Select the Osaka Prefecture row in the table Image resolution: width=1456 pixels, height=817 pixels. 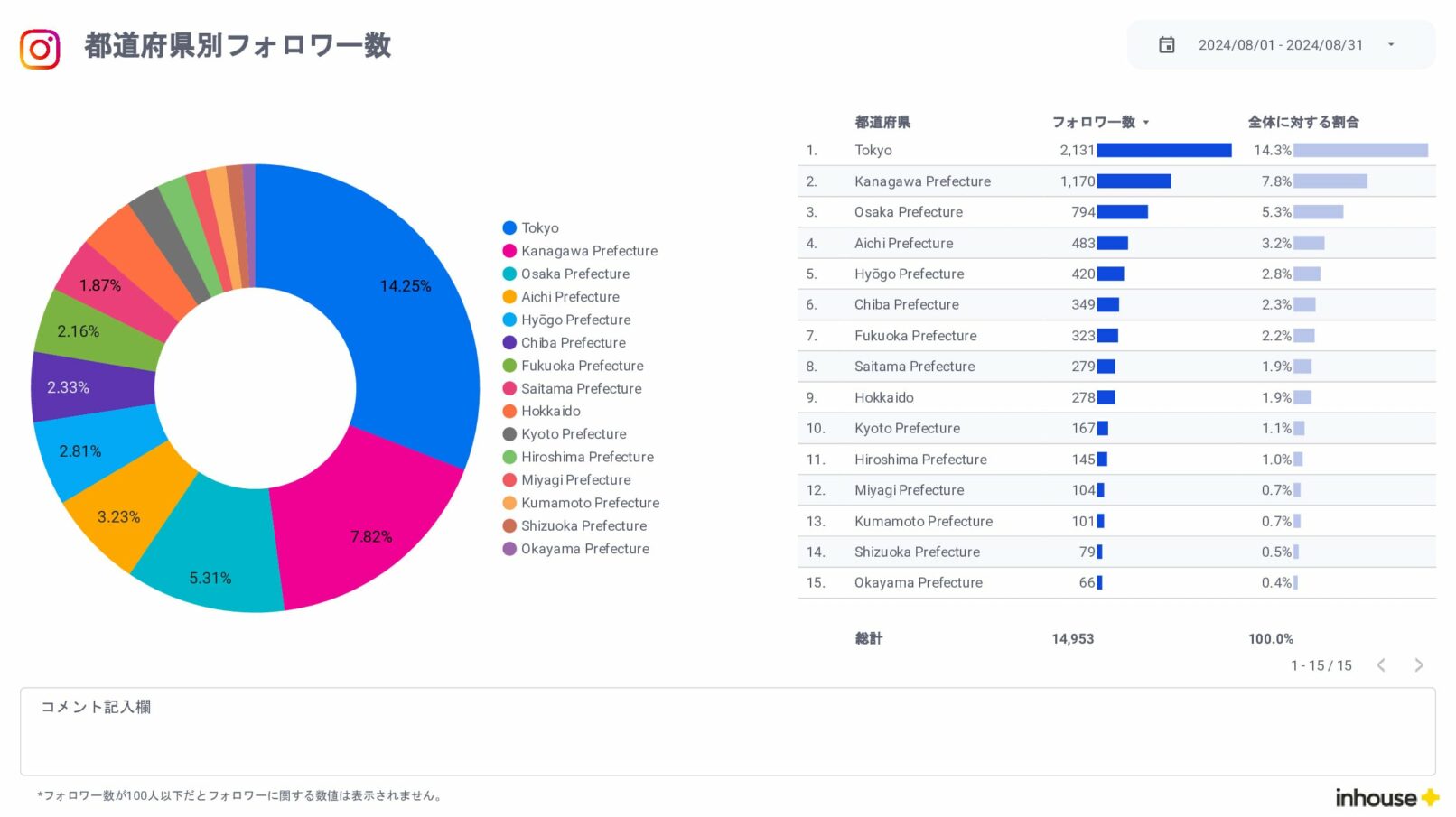[908, 212]
